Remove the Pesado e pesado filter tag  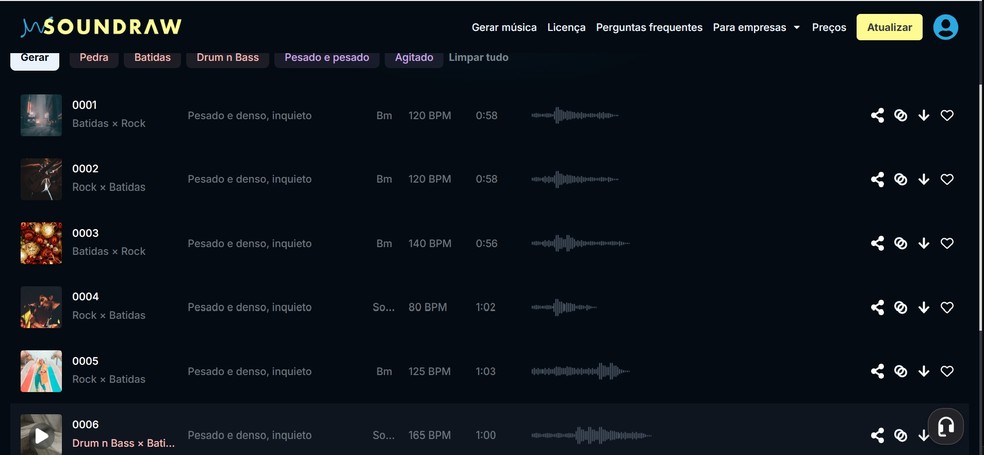tap(327, 58)
